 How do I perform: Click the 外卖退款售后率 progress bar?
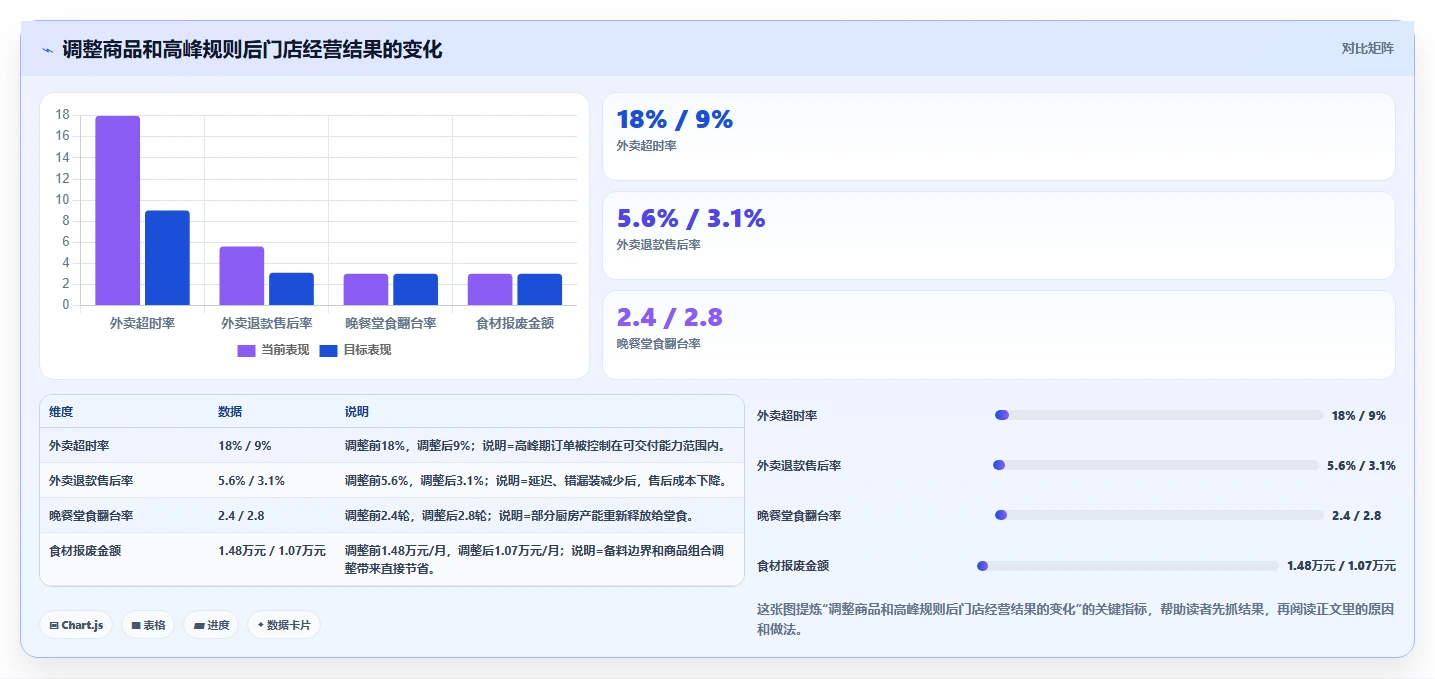coord(1155,465)
